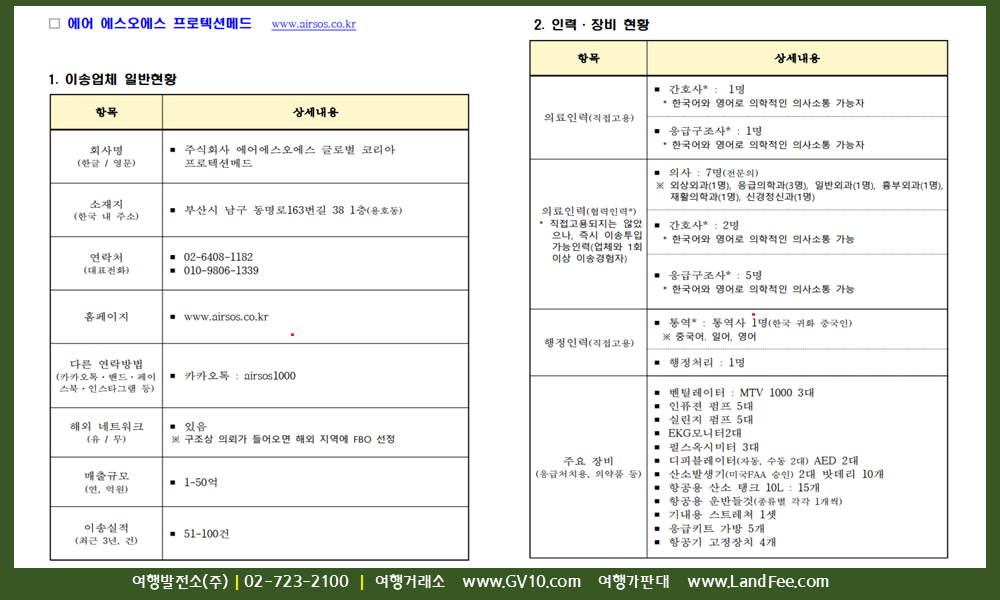Click the 이송실적 value 51~100건
This screenshot has width=1000, height=600.
206,534
